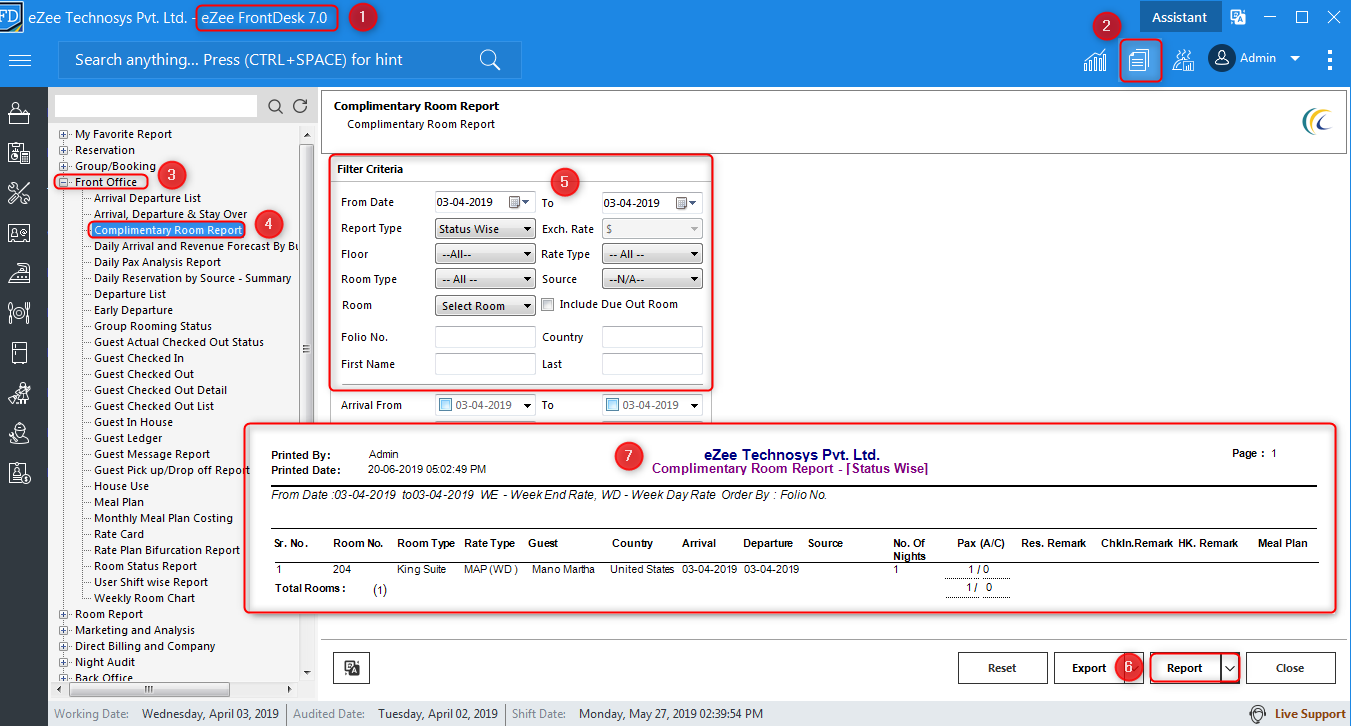Open the Source dropdown
The width and height of the screenshot is (1351, 726).
[652, 280]
